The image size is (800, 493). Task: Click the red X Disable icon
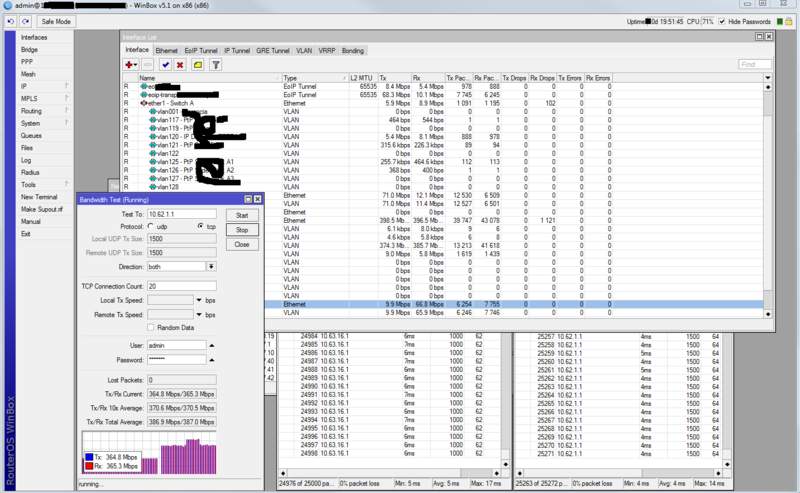click(180, 65)
